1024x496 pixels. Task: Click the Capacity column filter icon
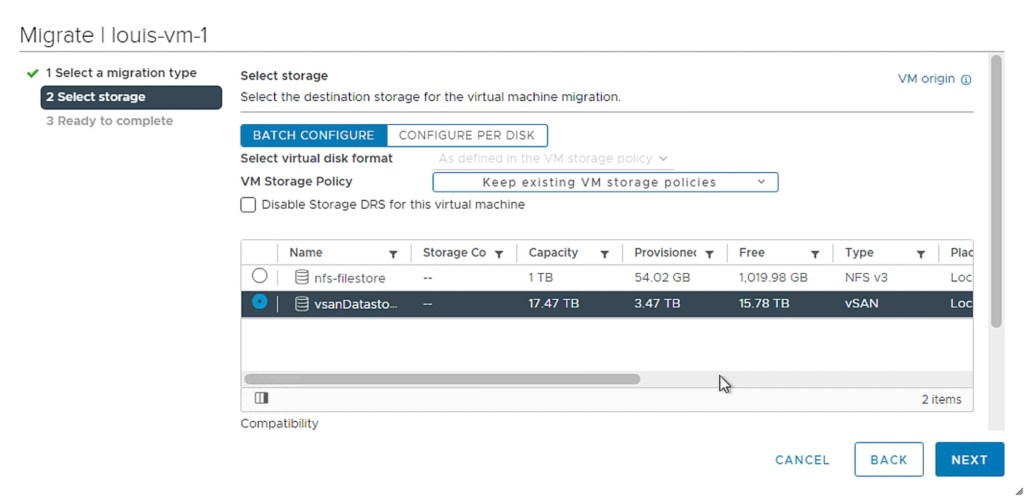[604, 254]
